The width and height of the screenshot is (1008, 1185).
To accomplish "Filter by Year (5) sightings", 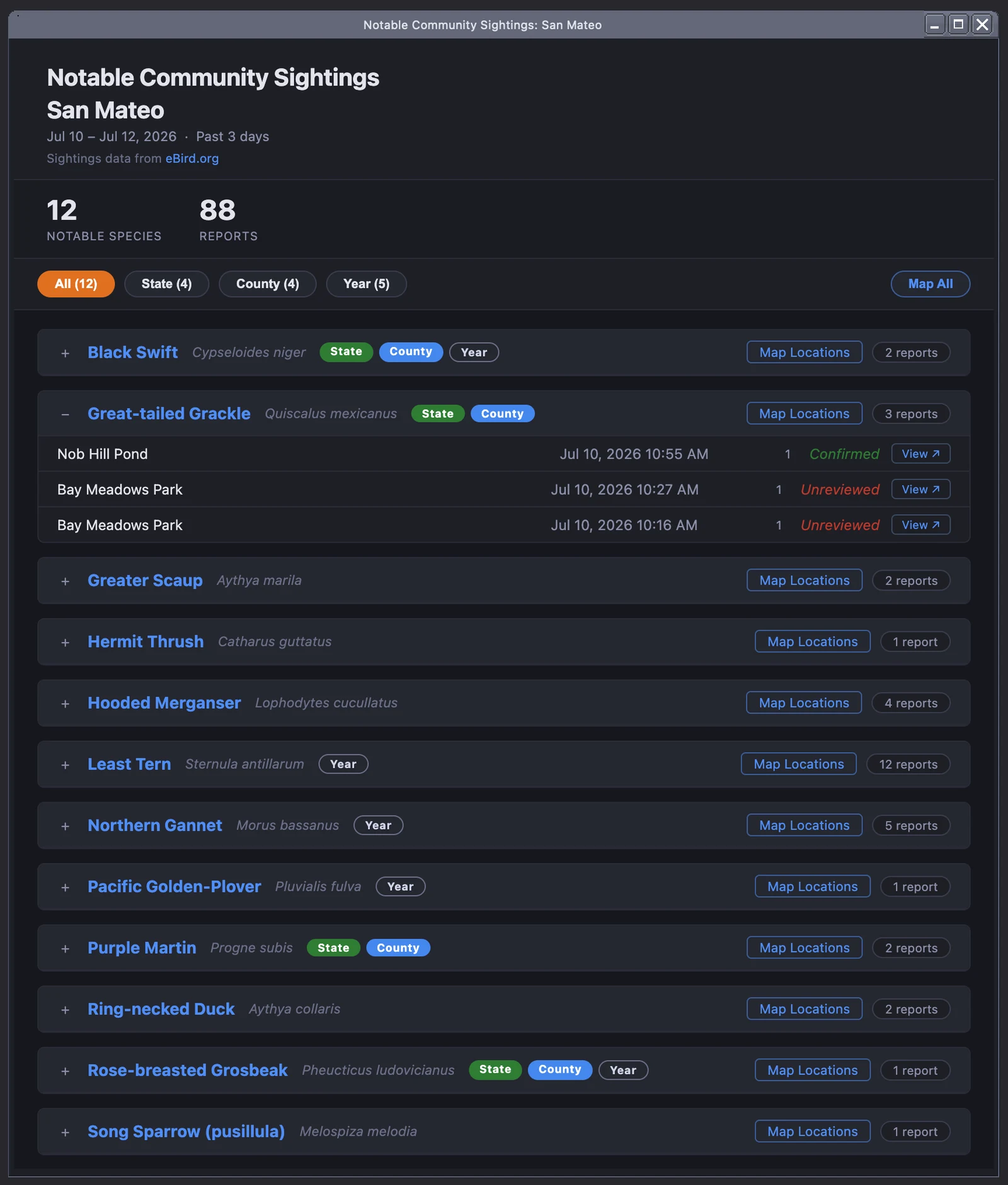I will (x=367, y=284).
